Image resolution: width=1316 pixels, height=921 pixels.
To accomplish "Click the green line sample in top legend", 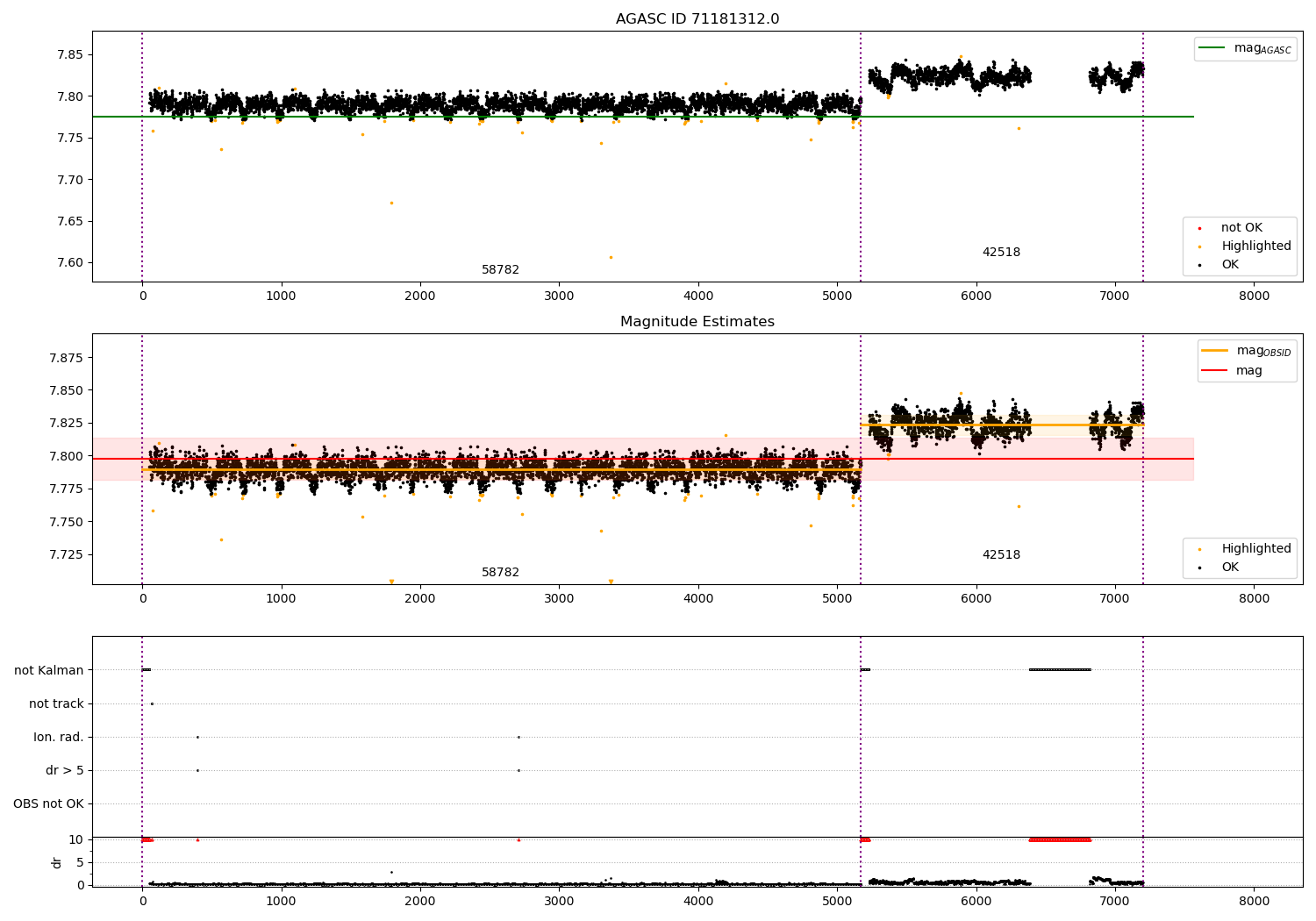I will 1212,48.
